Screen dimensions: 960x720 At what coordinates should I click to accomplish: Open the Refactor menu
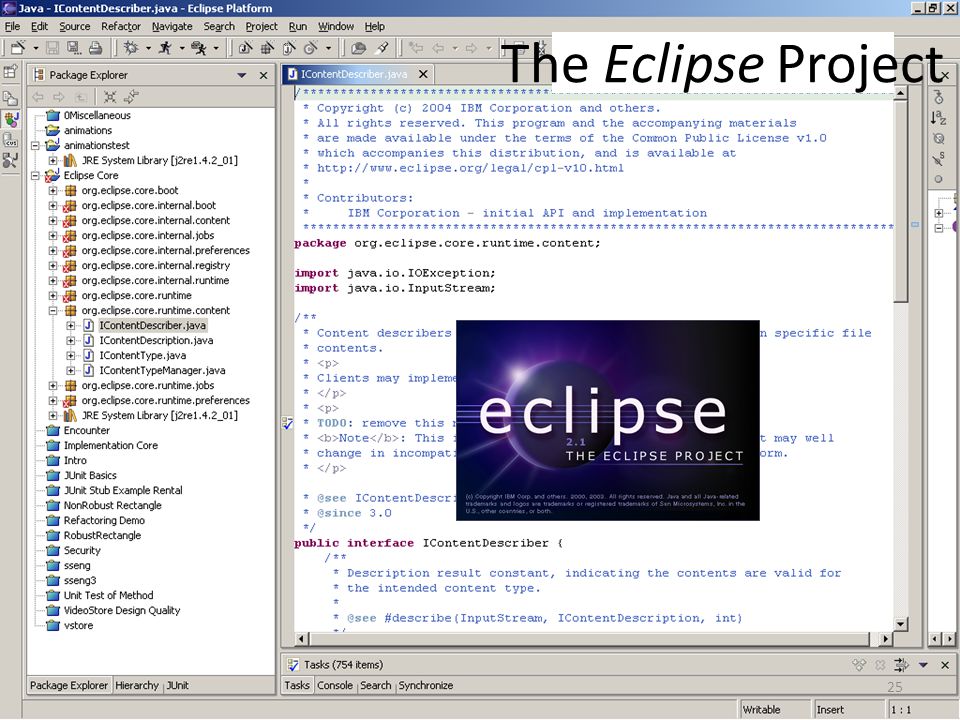point(121,26)
